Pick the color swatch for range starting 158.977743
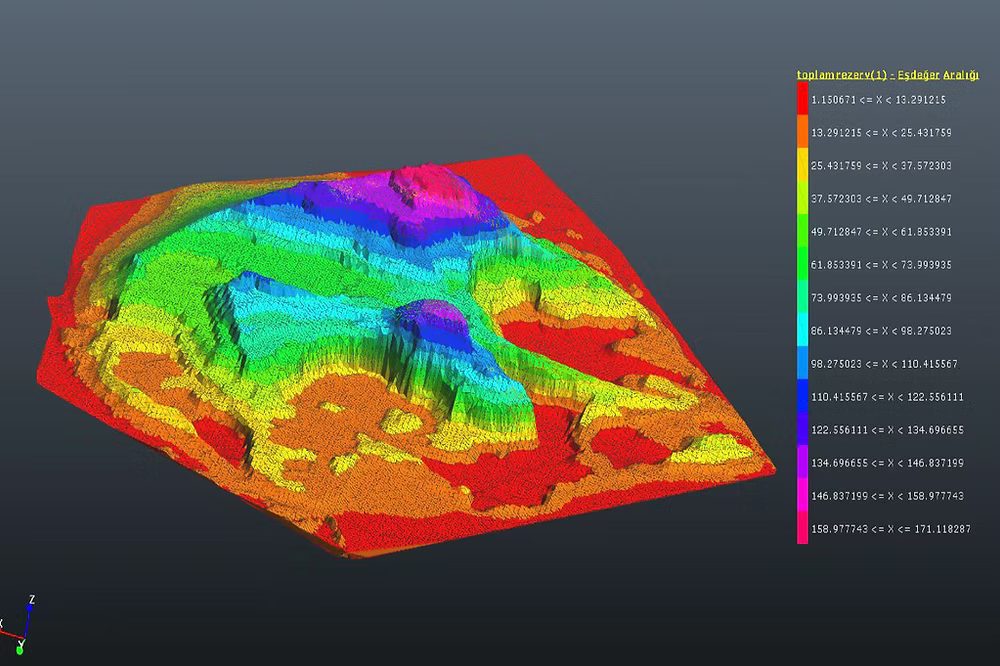The image size is (1000, 666). (x=802, y=529)
